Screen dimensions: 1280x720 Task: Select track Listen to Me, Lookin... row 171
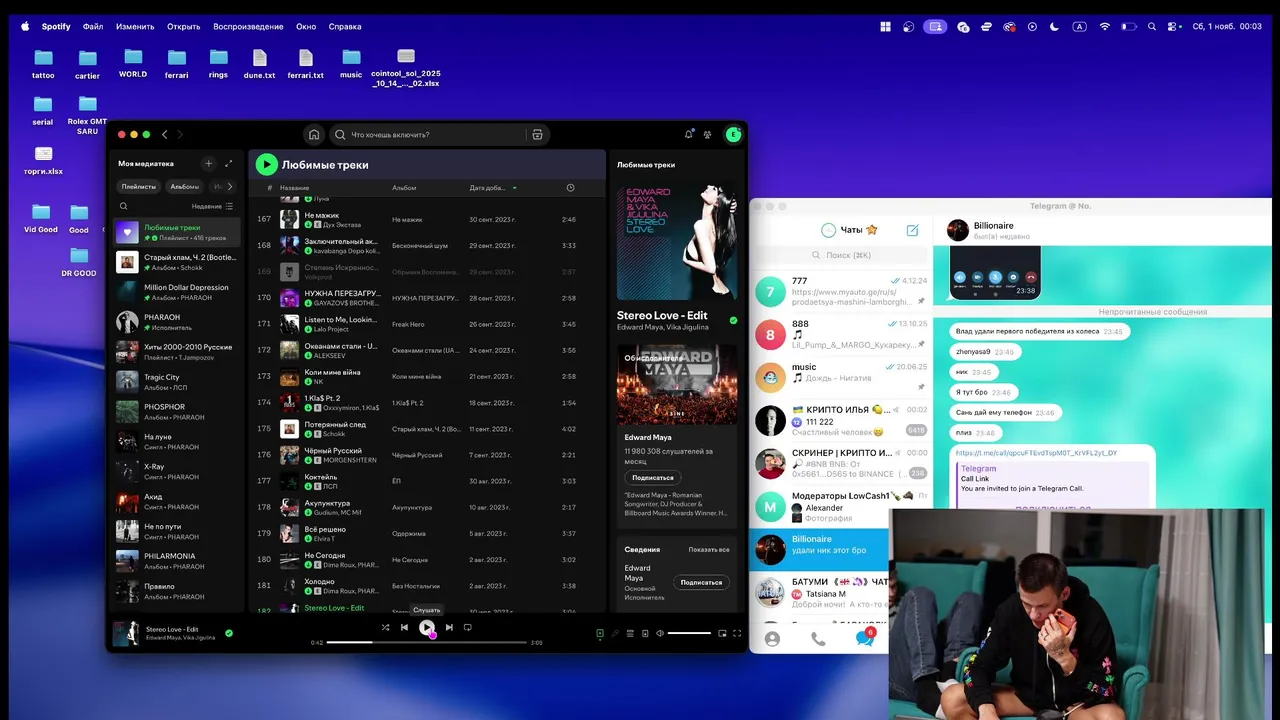point(427,324)
